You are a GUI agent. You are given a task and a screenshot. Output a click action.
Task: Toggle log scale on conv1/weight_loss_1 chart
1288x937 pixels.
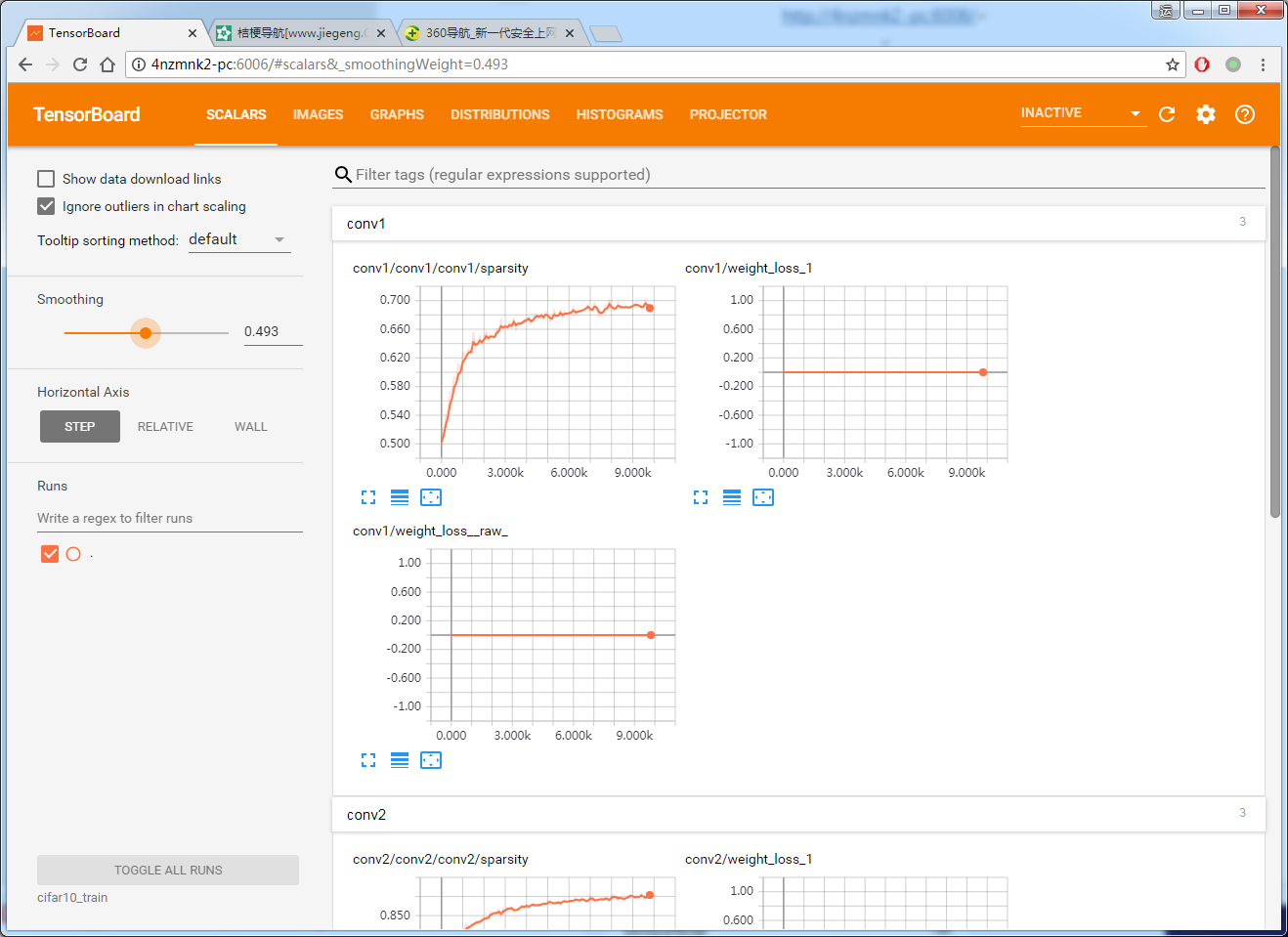tap(732, 497)
